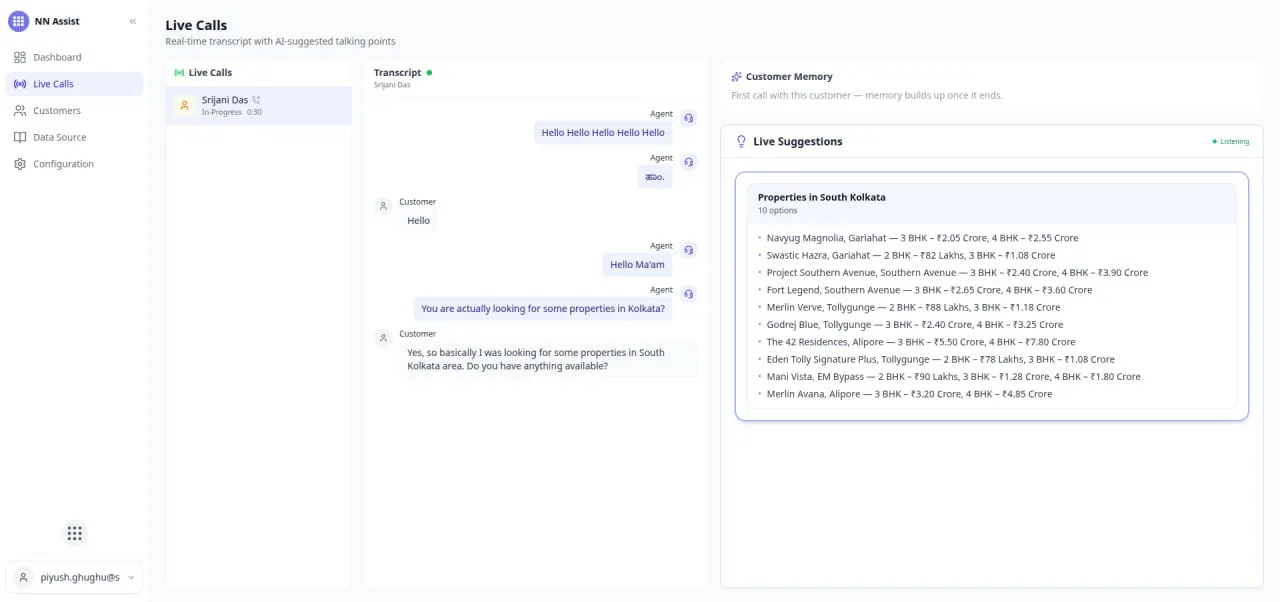
Task: Click the Configuration gear icon
Action: (x=20, y=164)
